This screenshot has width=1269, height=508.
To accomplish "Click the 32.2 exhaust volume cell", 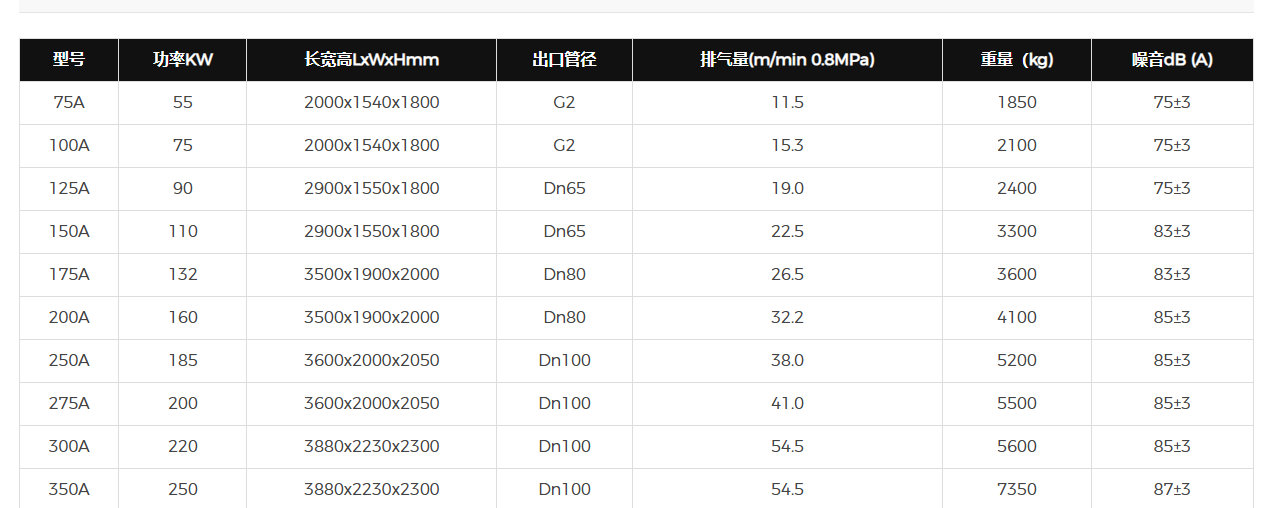I will click(787, 318).
